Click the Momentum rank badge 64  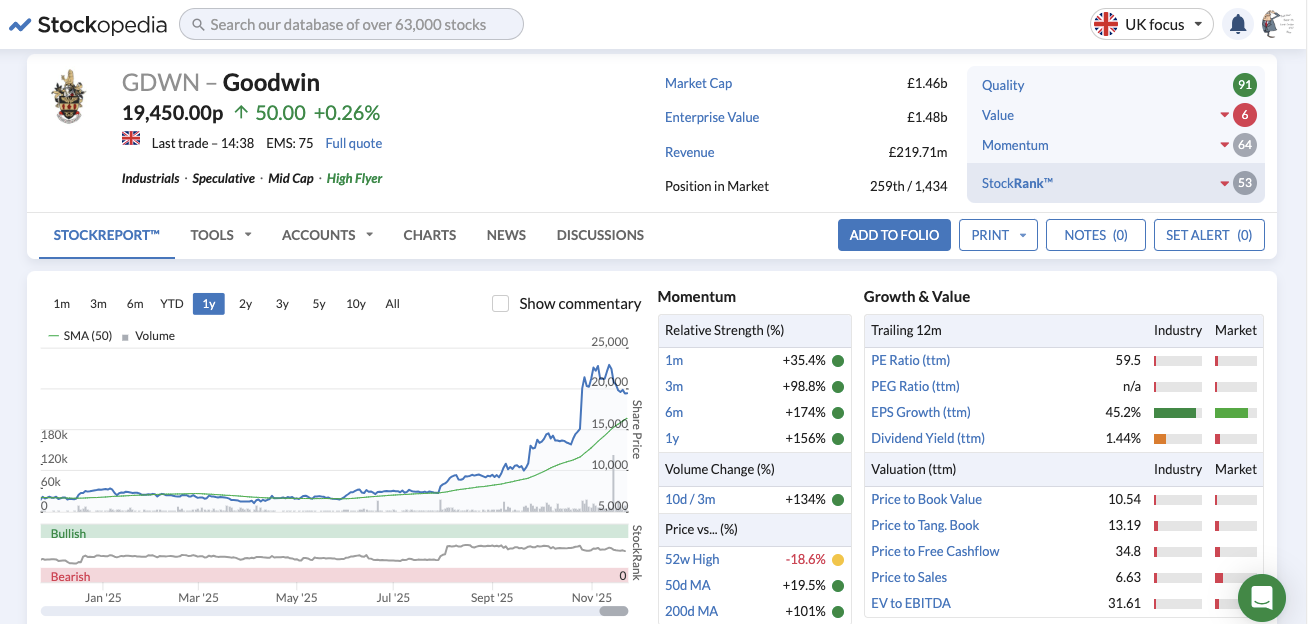click(x=1244, y=145)
